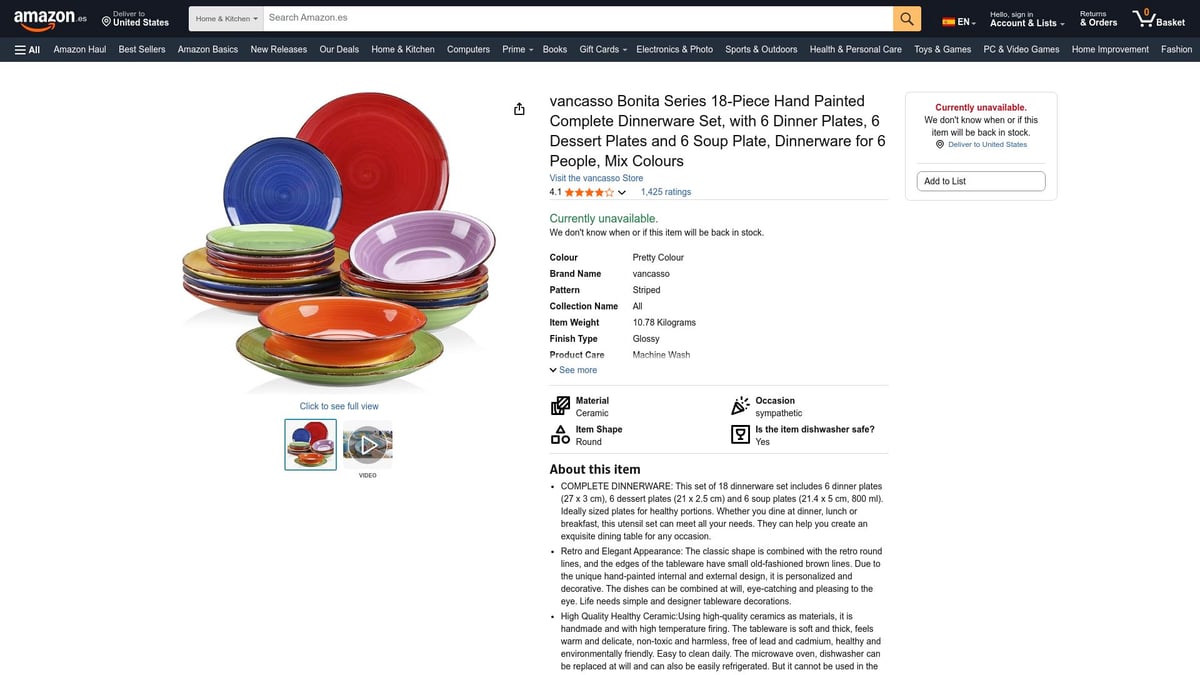Go to Amazon Haul menu item
The width and height of the screenshot is (1200, 675).
pyautogui.click(x=80, y=49)
